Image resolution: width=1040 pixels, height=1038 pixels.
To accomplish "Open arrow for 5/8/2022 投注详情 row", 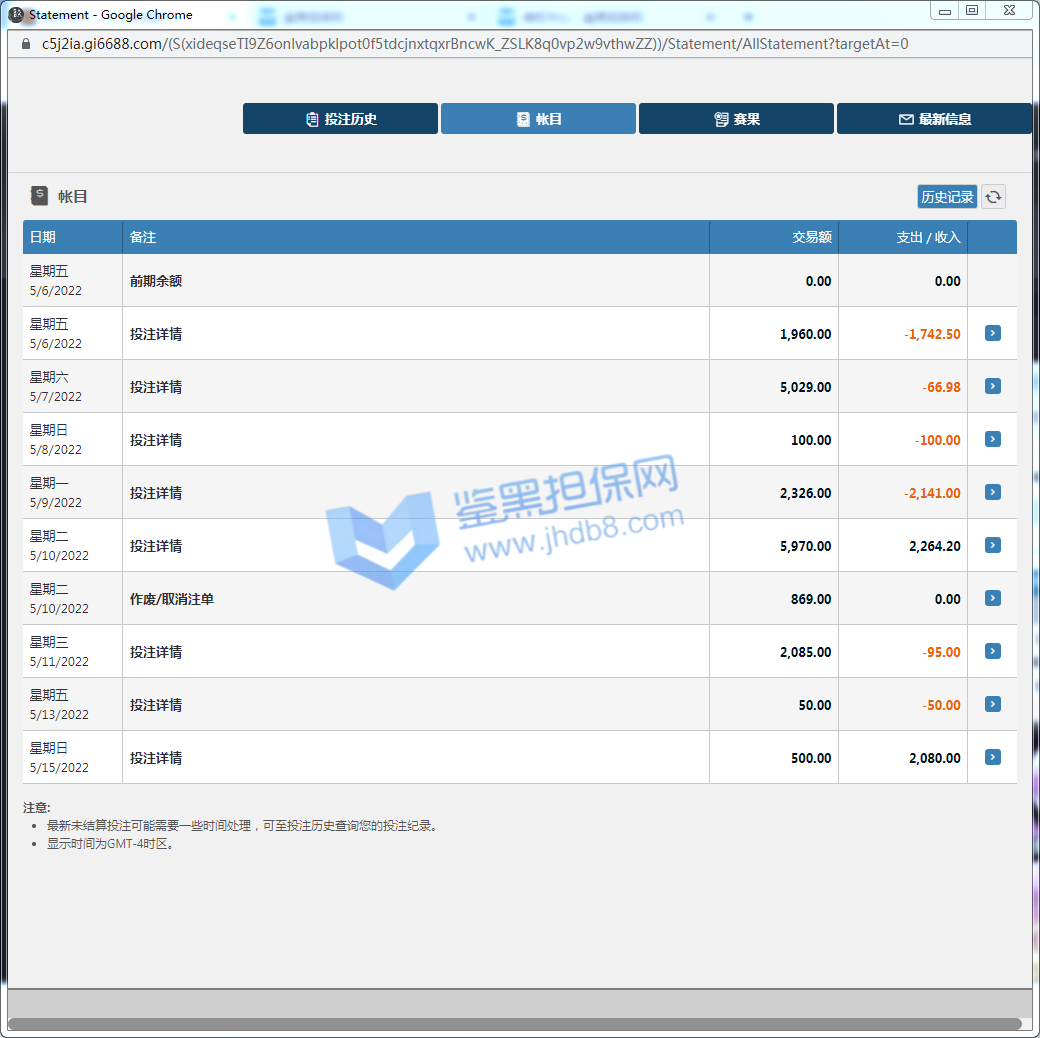I will (992, 439).
